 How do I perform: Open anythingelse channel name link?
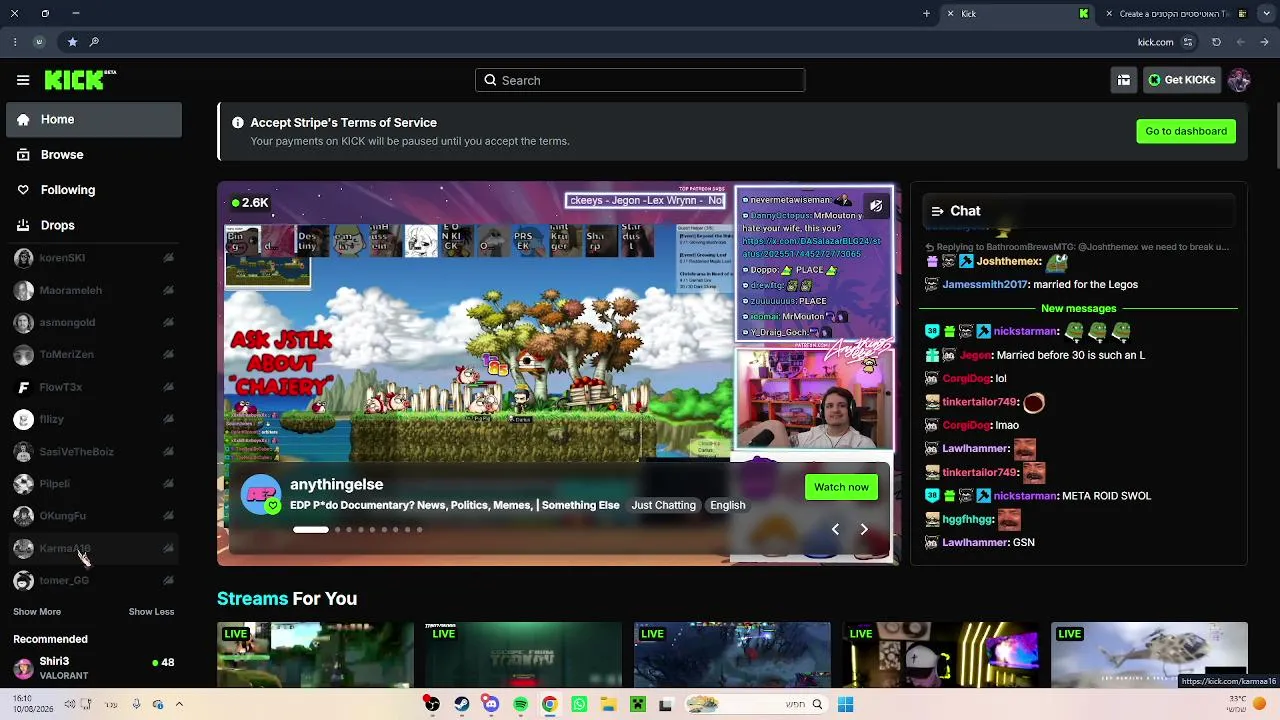coord(336,484)
